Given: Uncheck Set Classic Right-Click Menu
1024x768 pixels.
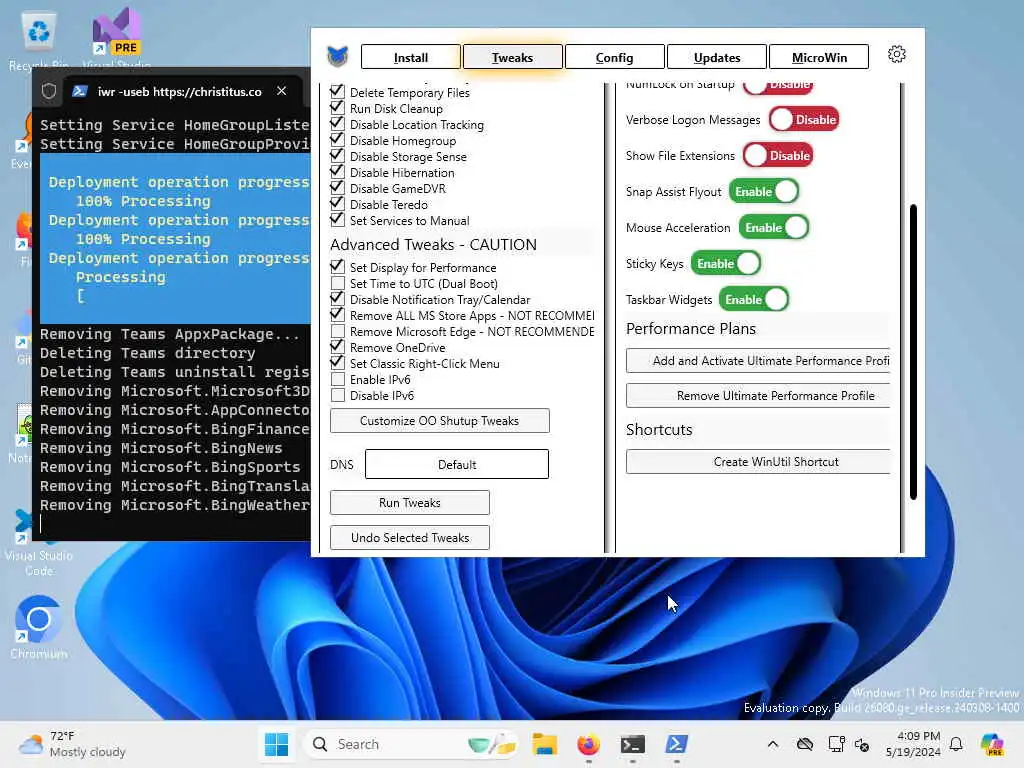Looking at the screenshot, I should (337, 362).
